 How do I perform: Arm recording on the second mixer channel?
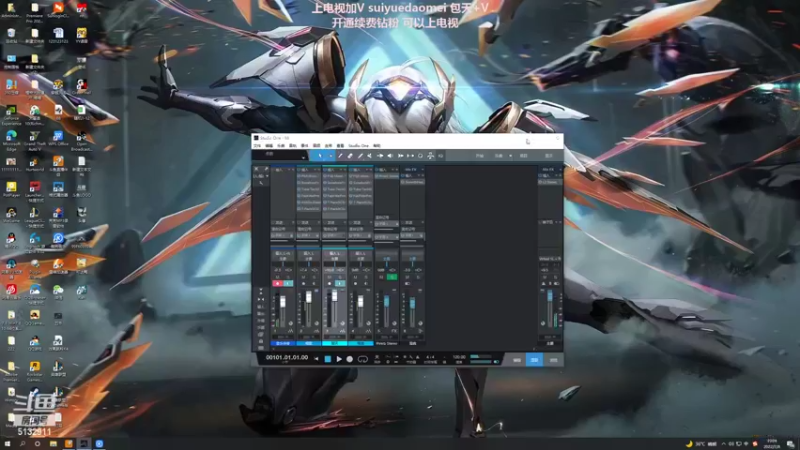point(304,283)
